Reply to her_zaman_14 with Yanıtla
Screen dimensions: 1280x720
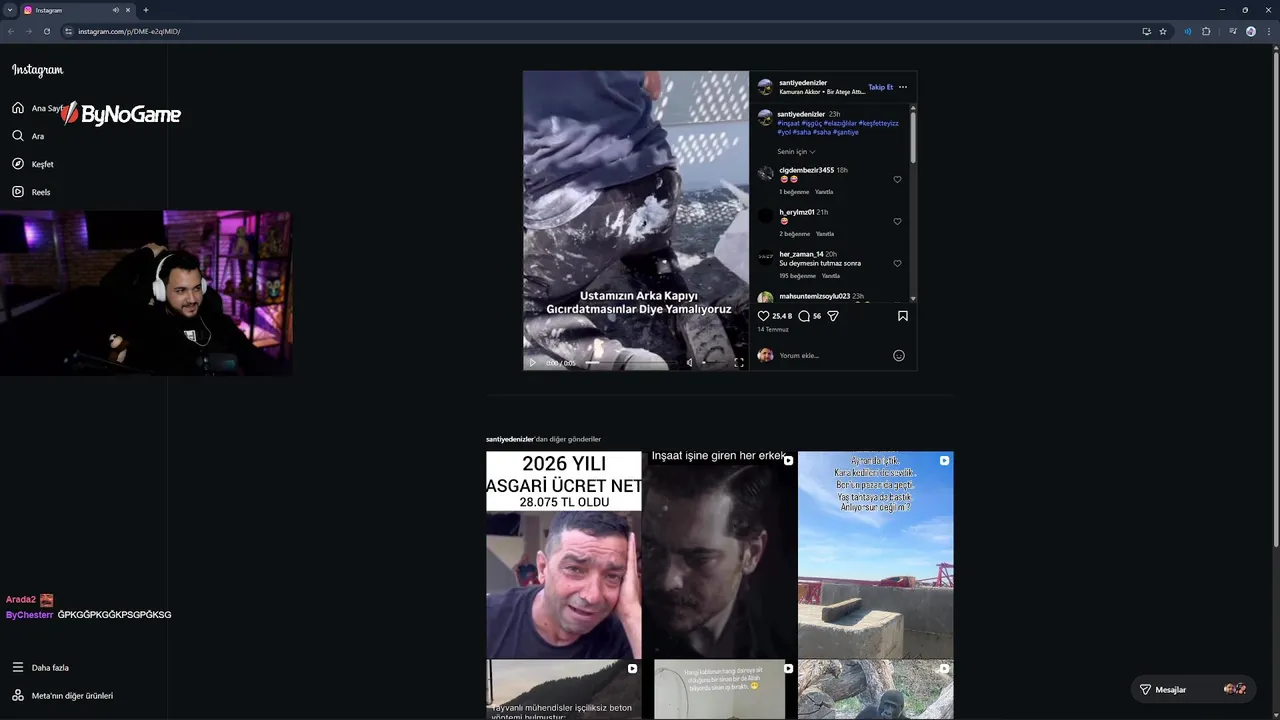click(x=831, y=276)
